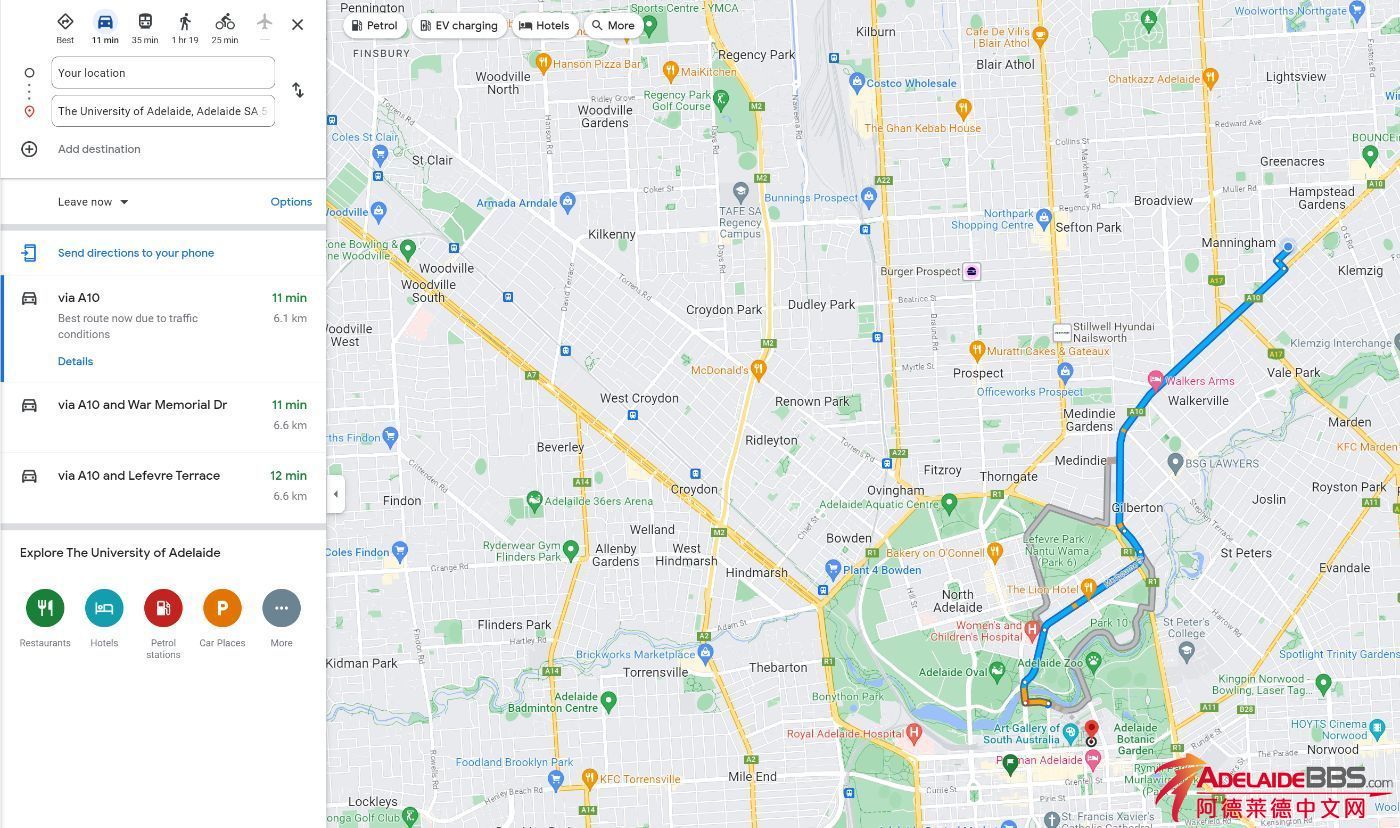Open Details for via A10 route
Screen dimensions: 1400x828
coord(75,361)
